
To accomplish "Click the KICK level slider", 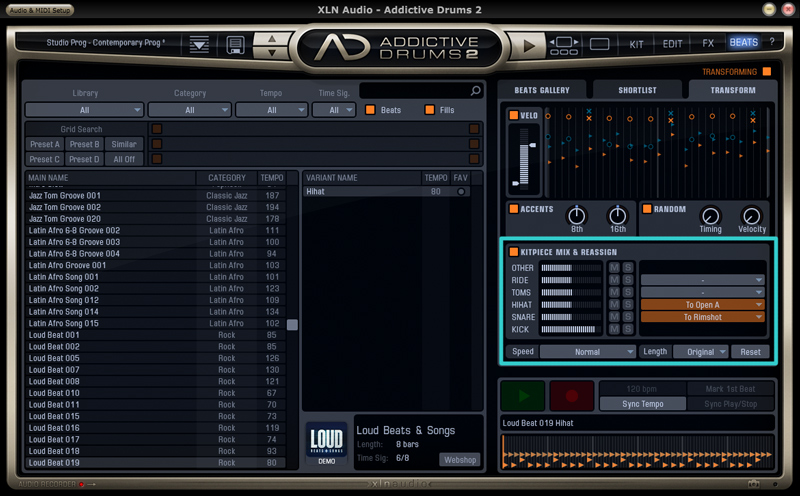I will pyautogui.click(x=571, y=330).
